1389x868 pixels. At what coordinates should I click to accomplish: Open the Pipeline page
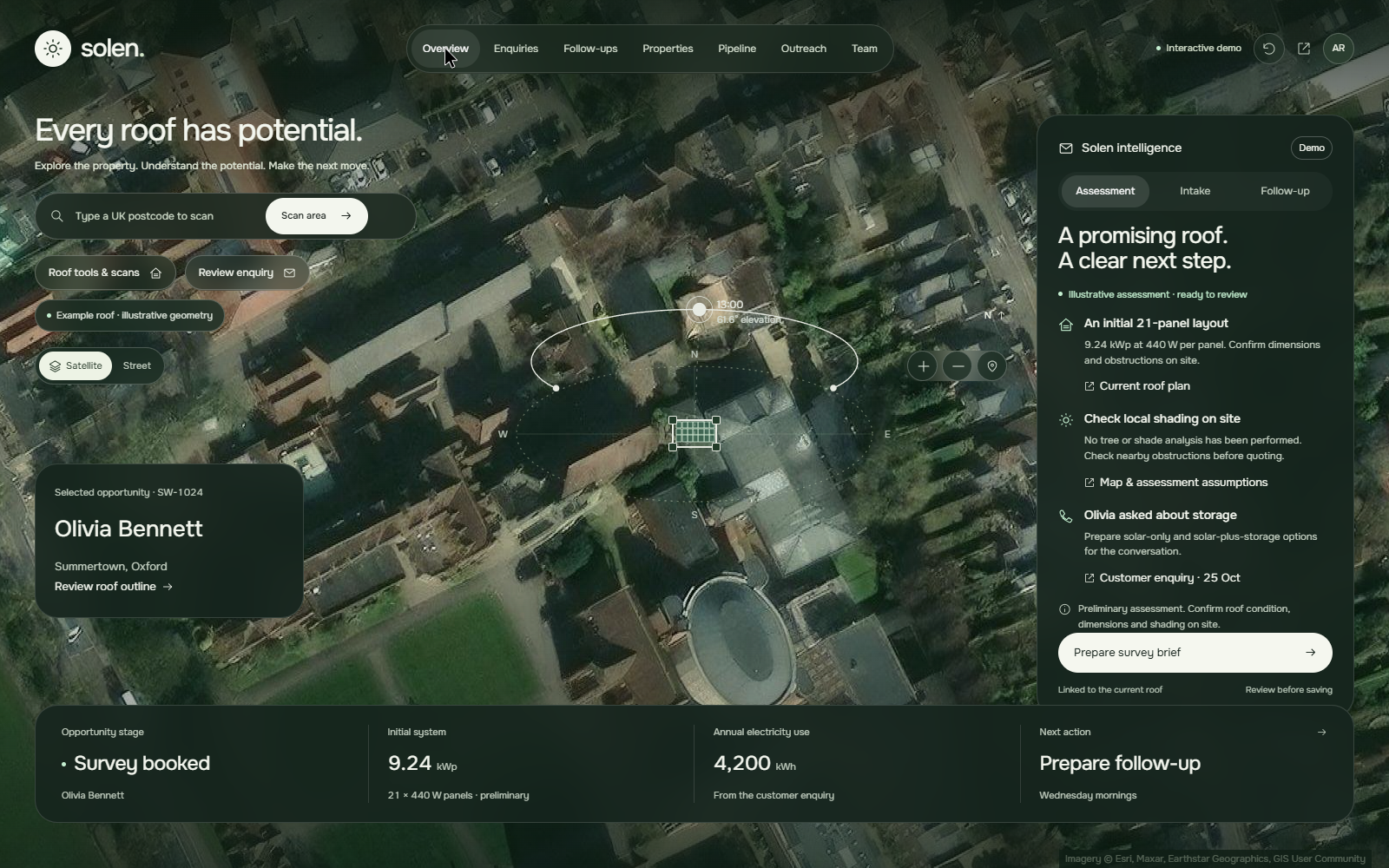[737, 49]
